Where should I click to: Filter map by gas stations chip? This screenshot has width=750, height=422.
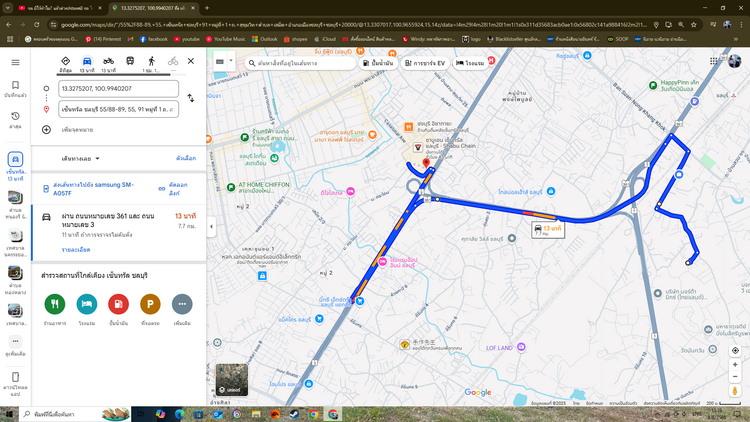(378, 63)
